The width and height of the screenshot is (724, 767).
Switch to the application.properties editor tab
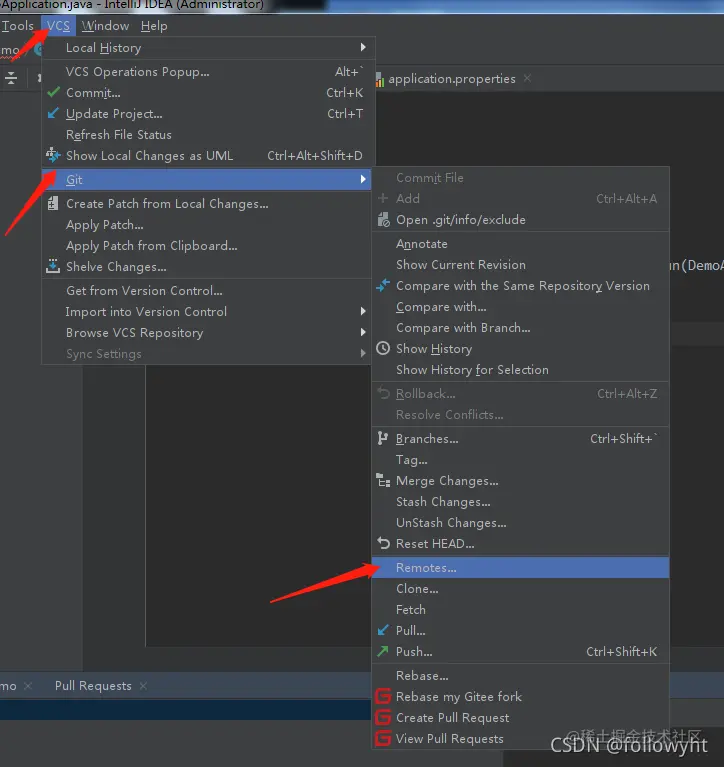pyautogui.click(x=452, y=79)
